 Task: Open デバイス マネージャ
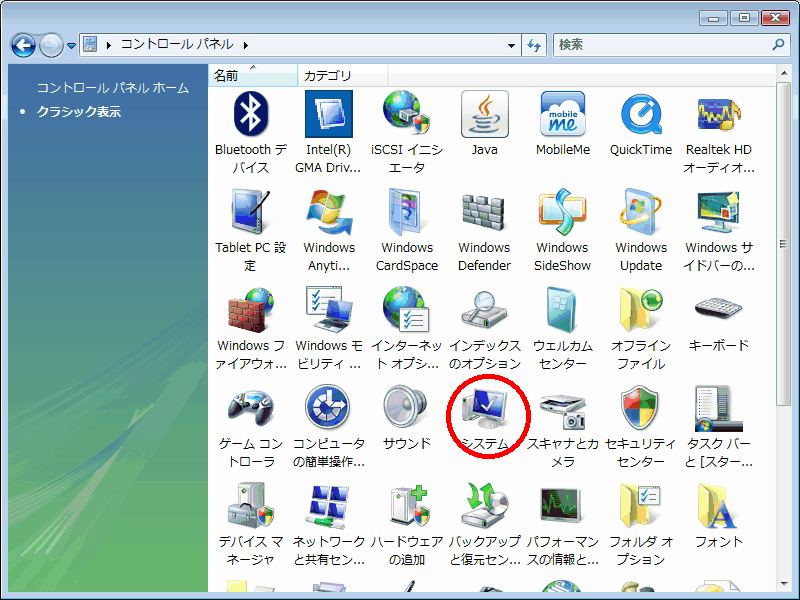tap(251, 524)
